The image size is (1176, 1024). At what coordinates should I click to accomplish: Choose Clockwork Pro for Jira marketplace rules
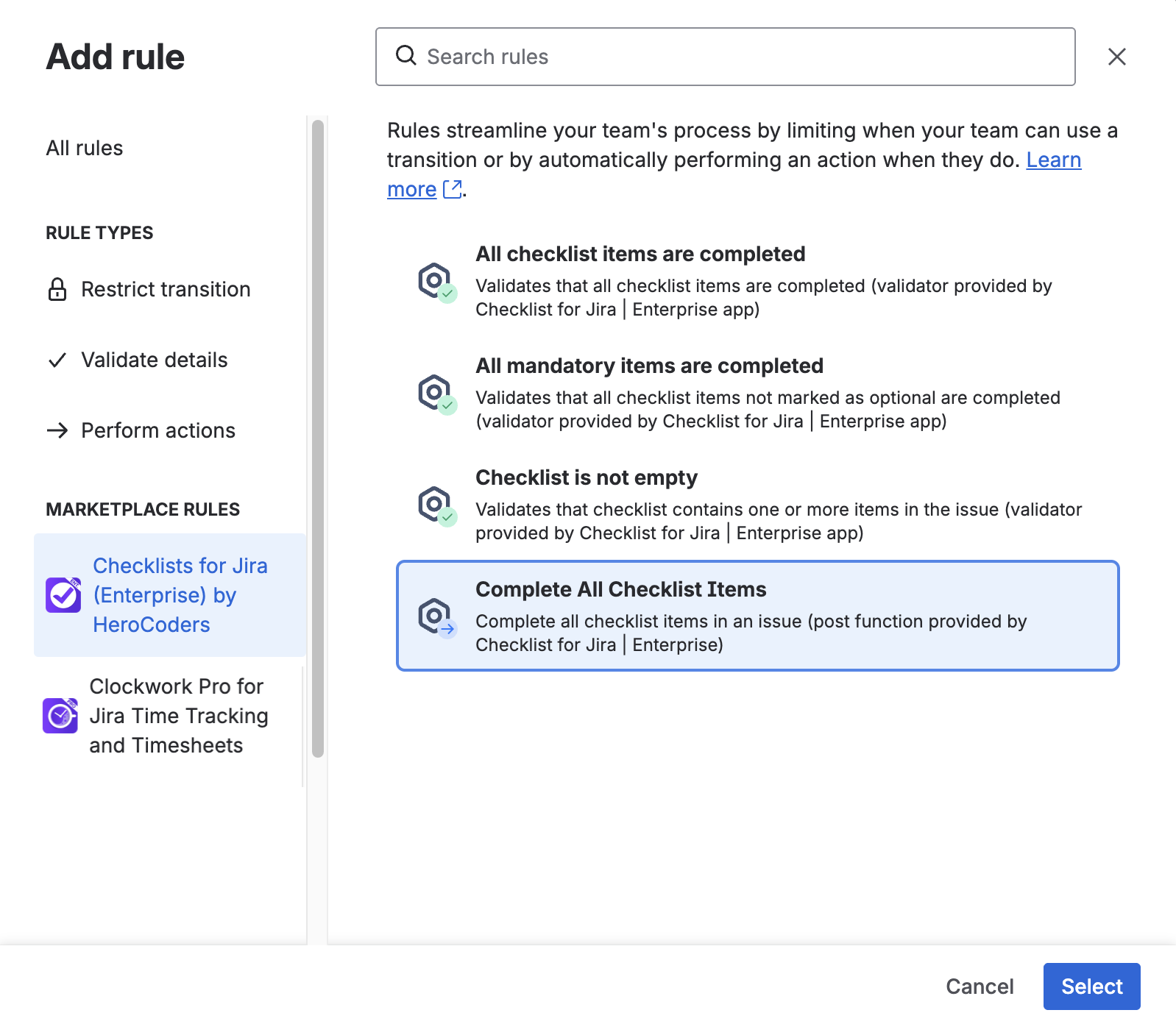[x=178, y=715]
